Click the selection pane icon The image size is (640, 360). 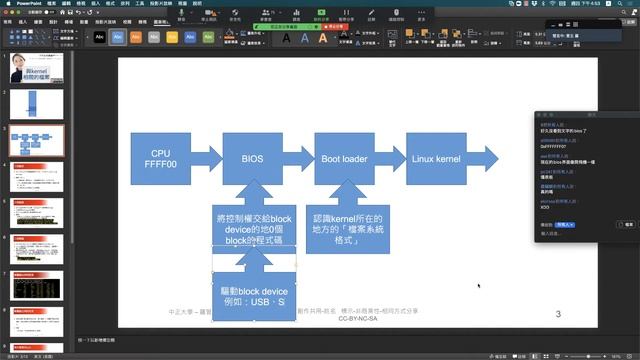click(x=442, y=34)
